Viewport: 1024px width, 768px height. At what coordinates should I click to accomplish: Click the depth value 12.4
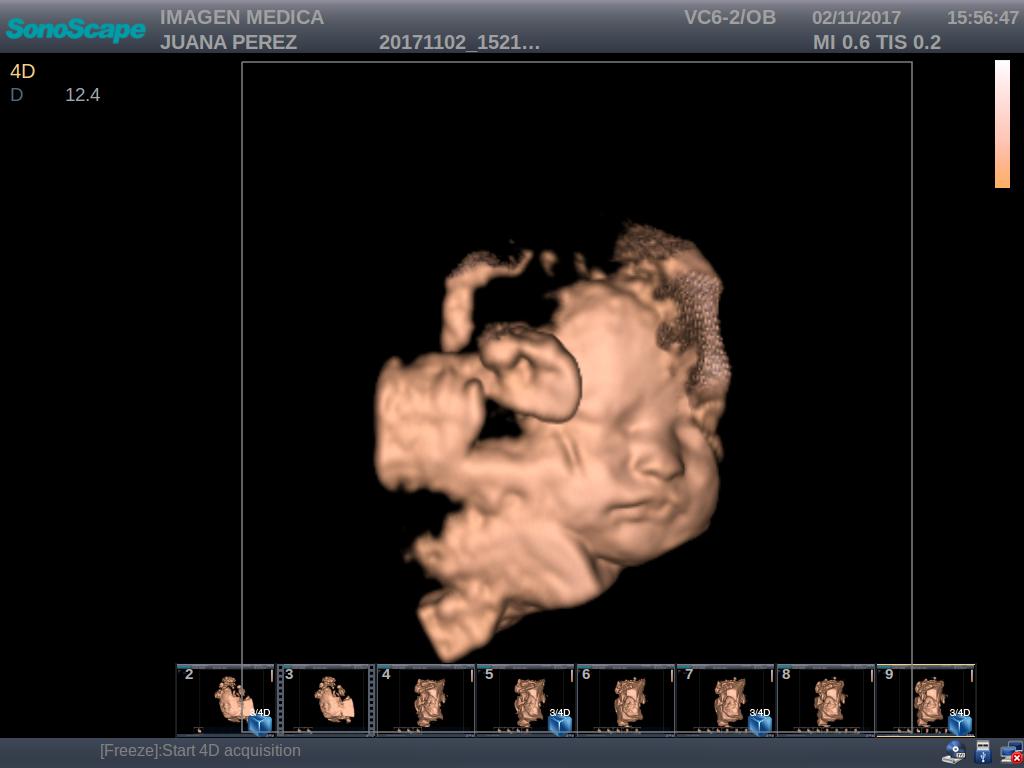click(82, 95)
